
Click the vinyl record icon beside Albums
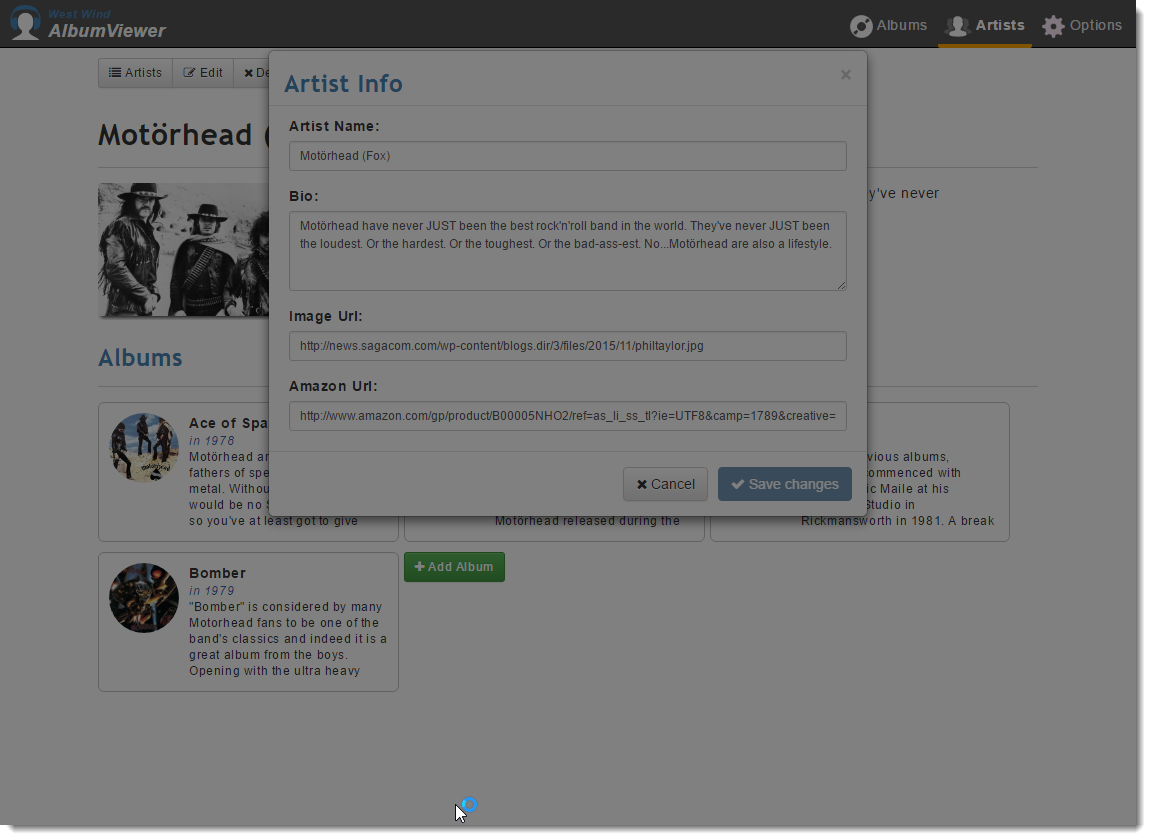861,26
